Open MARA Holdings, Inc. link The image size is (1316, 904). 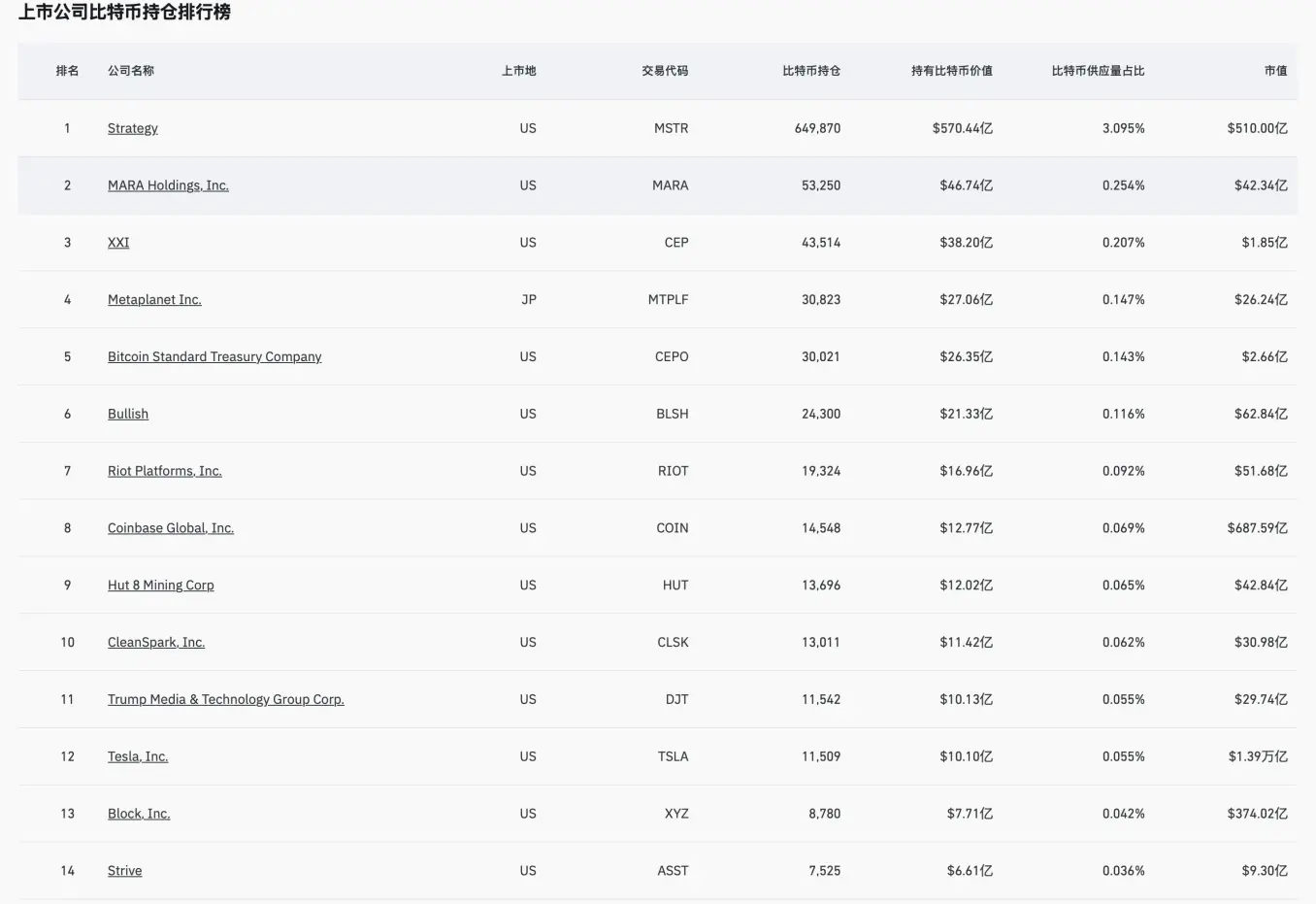click(x=168, y=185)
